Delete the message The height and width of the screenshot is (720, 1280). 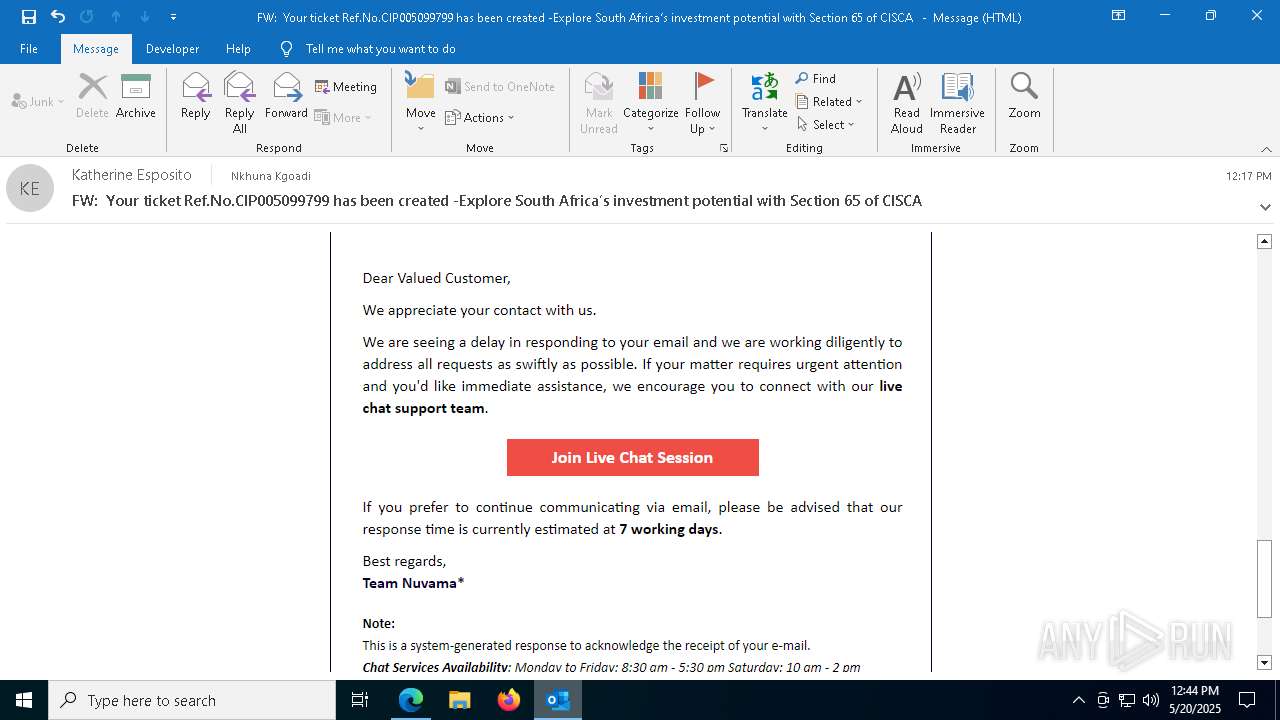(92, 96)
